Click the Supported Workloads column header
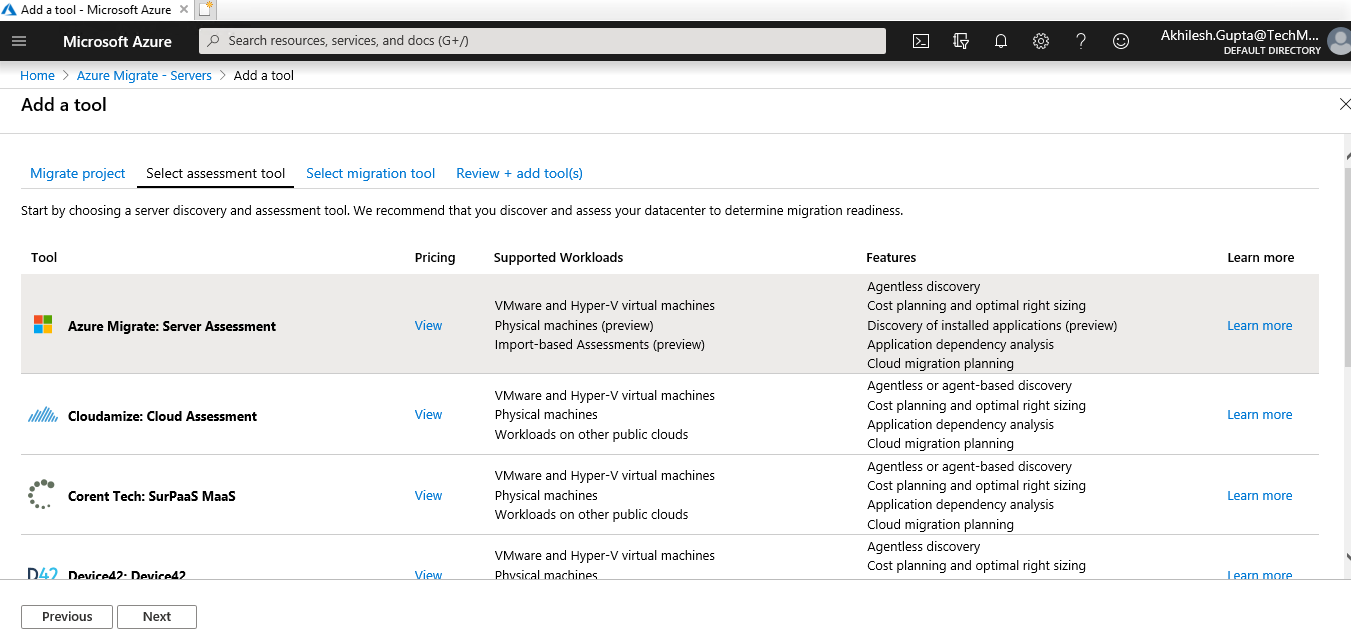This screenshot has height=633, width=1351. (x=558, y=257)
